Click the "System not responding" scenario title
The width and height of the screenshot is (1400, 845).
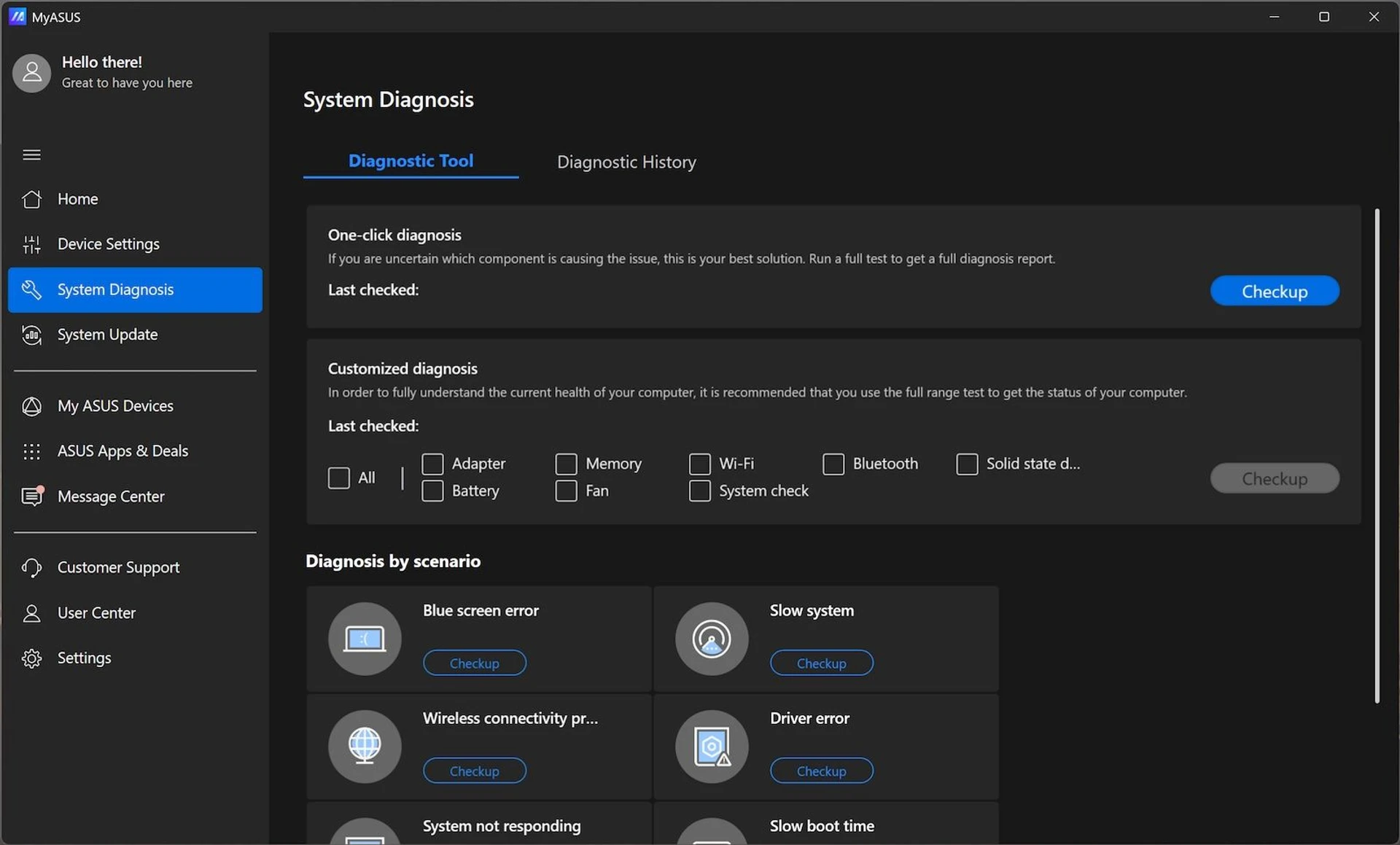(502, 826)
